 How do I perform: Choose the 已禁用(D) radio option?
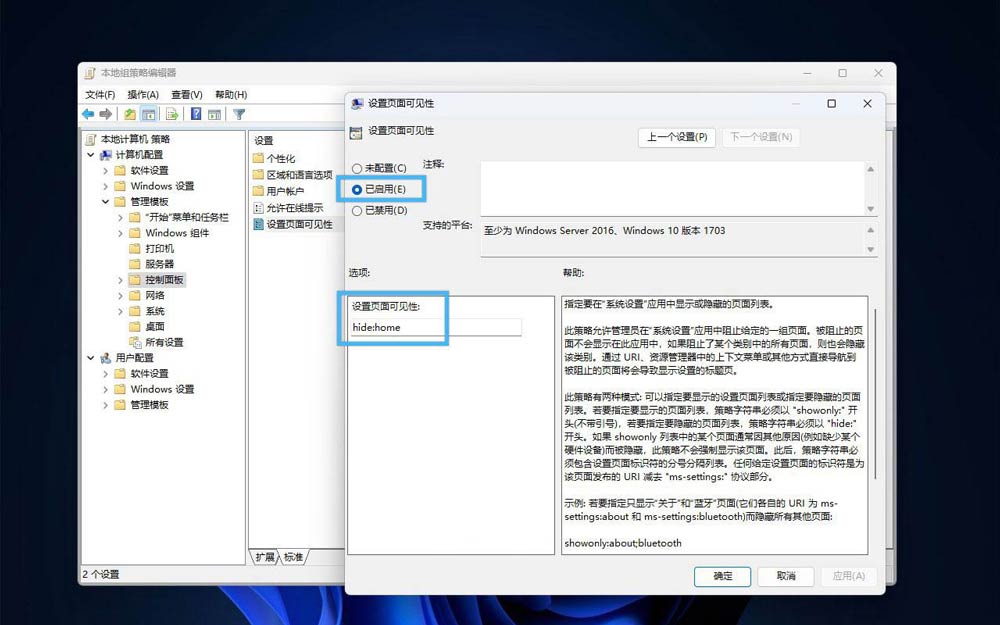(x=357, y=211)
